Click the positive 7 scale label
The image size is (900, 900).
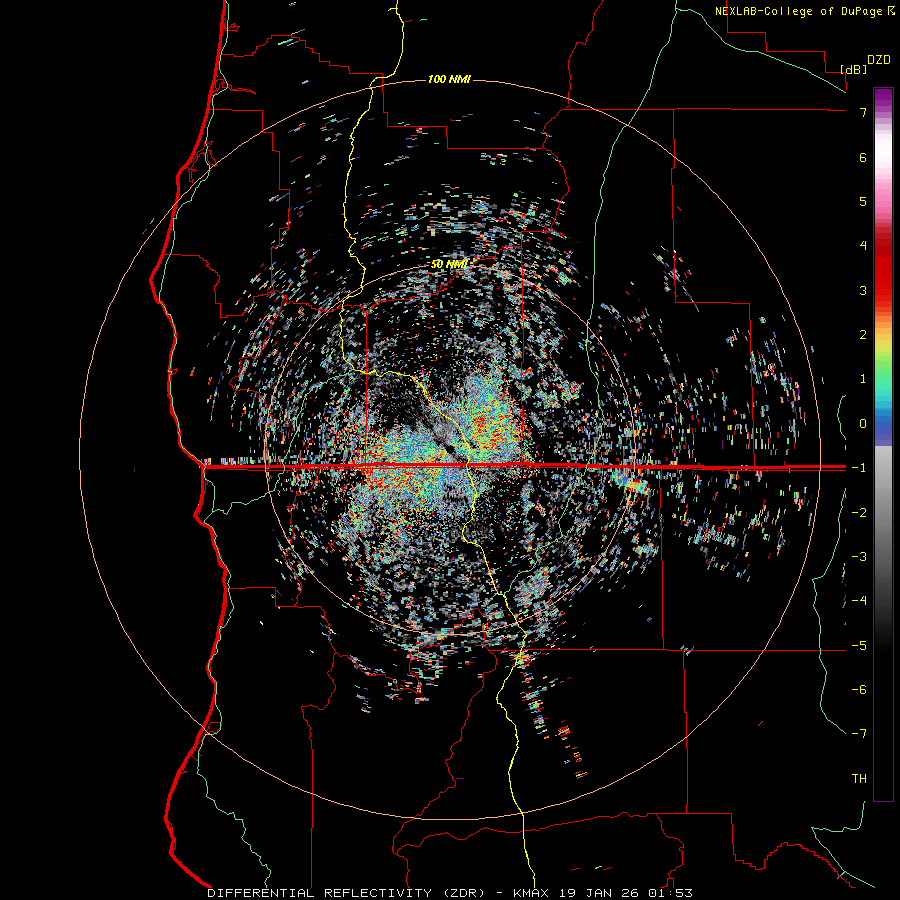pos(863,113)
